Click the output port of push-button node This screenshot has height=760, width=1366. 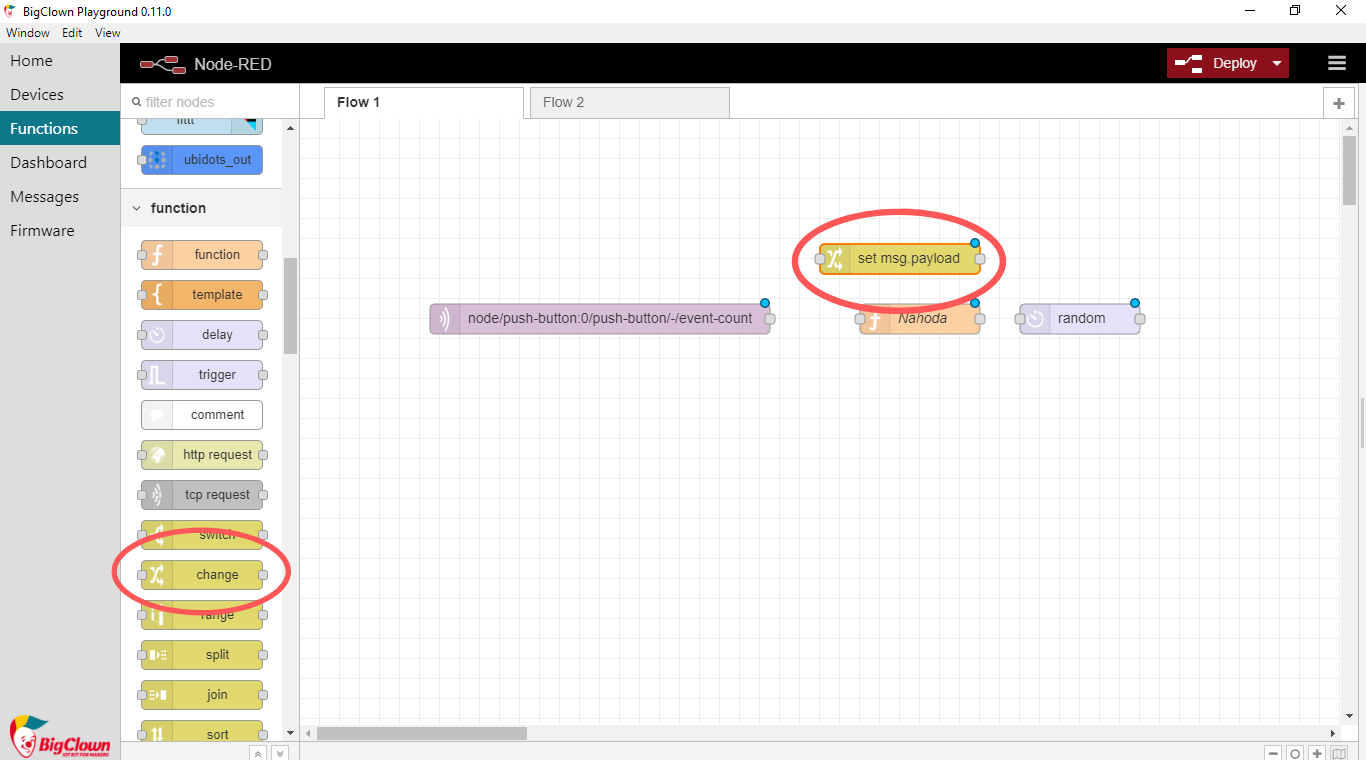coord(770,319)
